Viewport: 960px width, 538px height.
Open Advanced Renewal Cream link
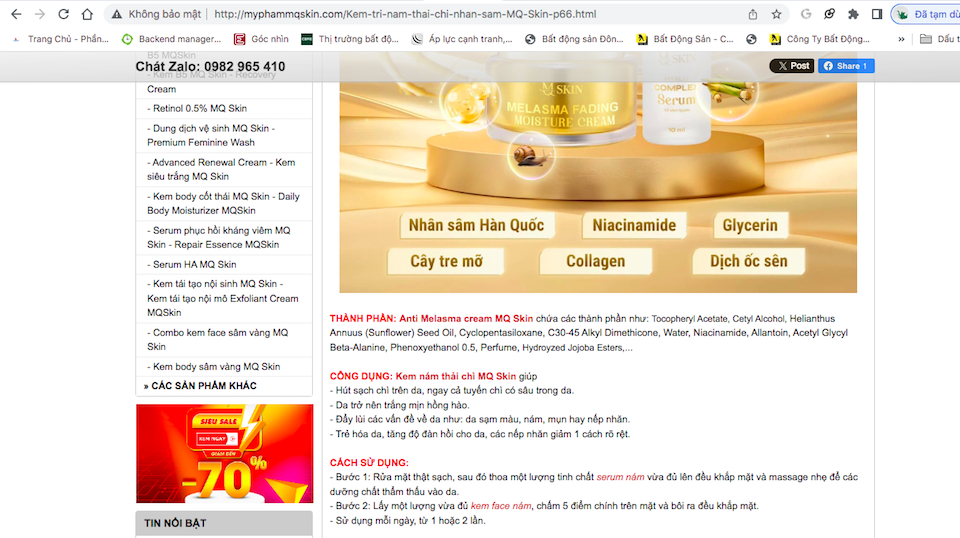[x=221, y=170]
